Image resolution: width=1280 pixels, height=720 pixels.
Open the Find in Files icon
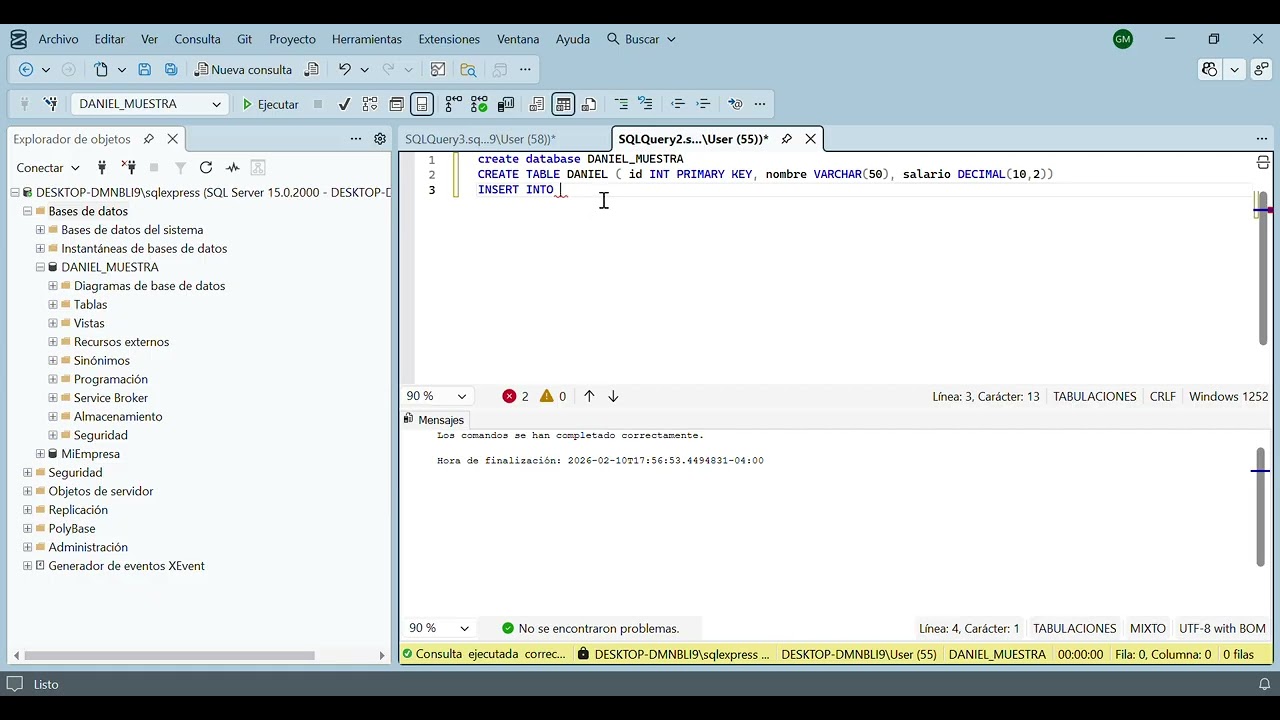468,70
